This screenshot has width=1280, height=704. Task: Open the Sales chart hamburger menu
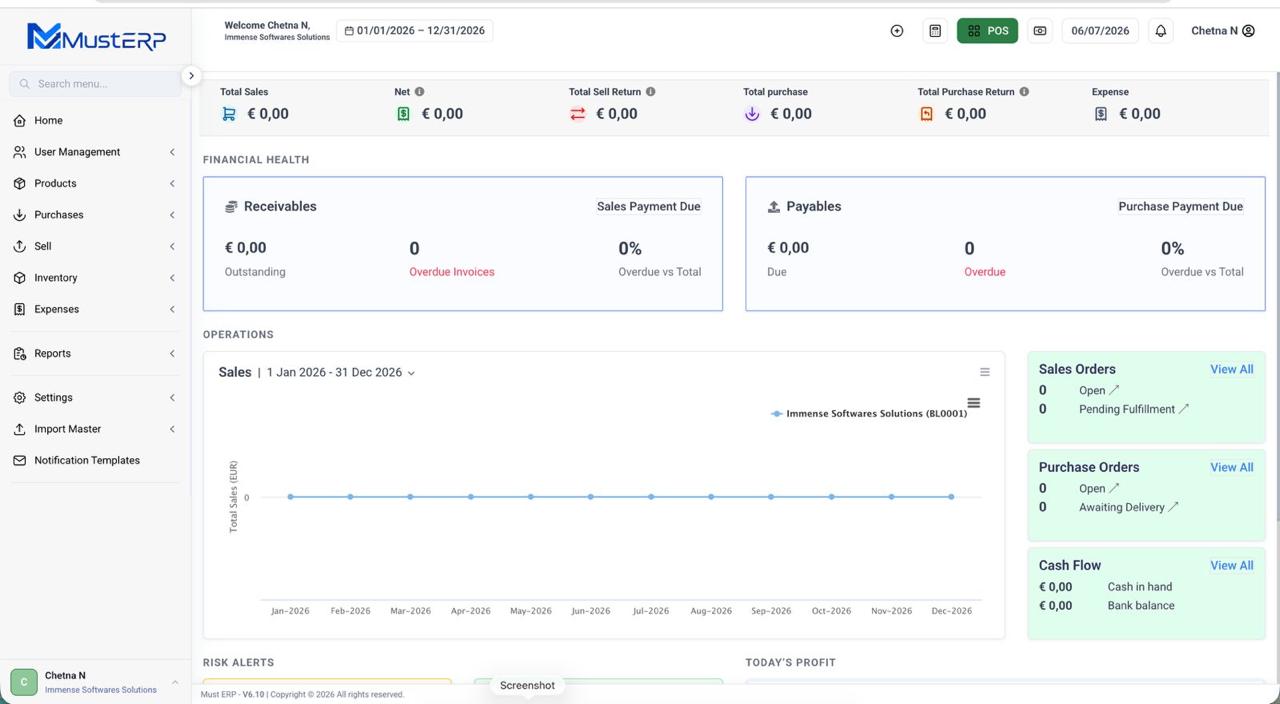coord(973,403)
